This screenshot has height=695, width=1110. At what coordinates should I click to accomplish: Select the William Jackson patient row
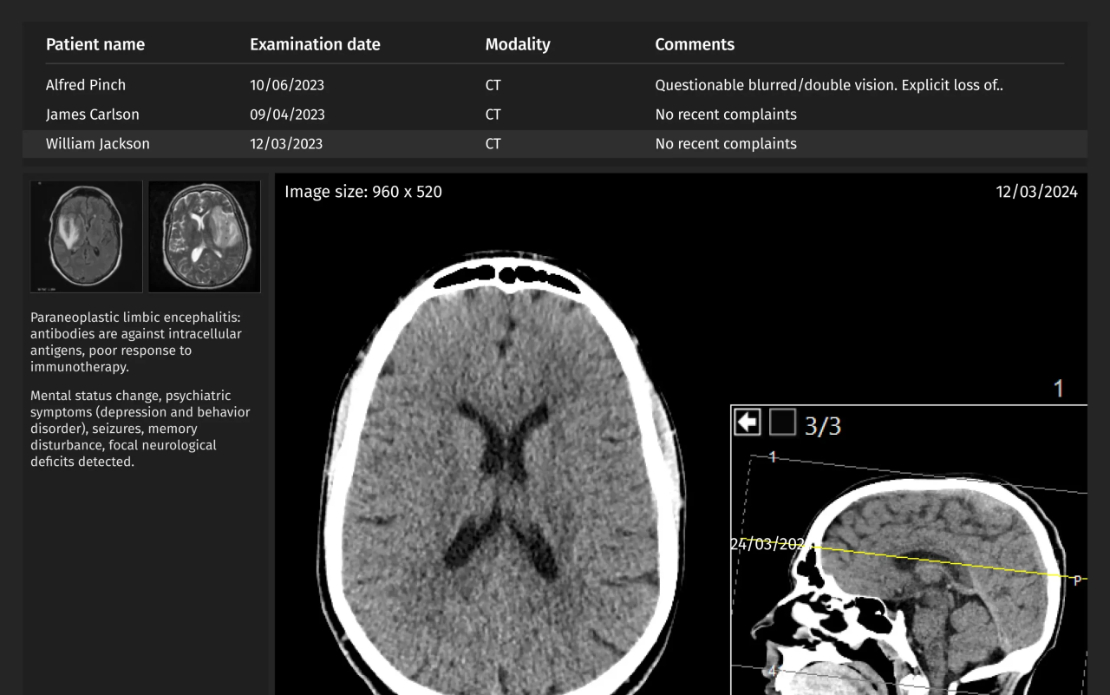tap(555, 144)
